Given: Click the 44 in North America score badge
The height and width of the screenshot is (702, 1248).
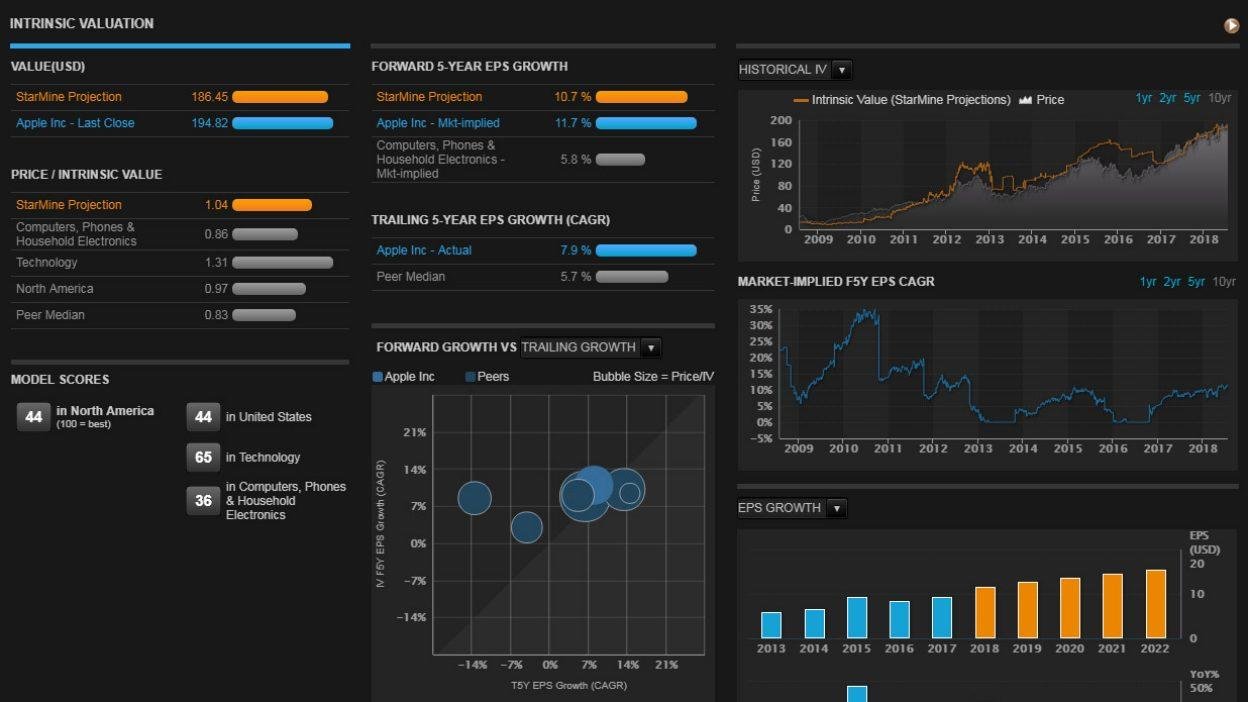Looking at the screenshot, I should click(x=33, y=417).
